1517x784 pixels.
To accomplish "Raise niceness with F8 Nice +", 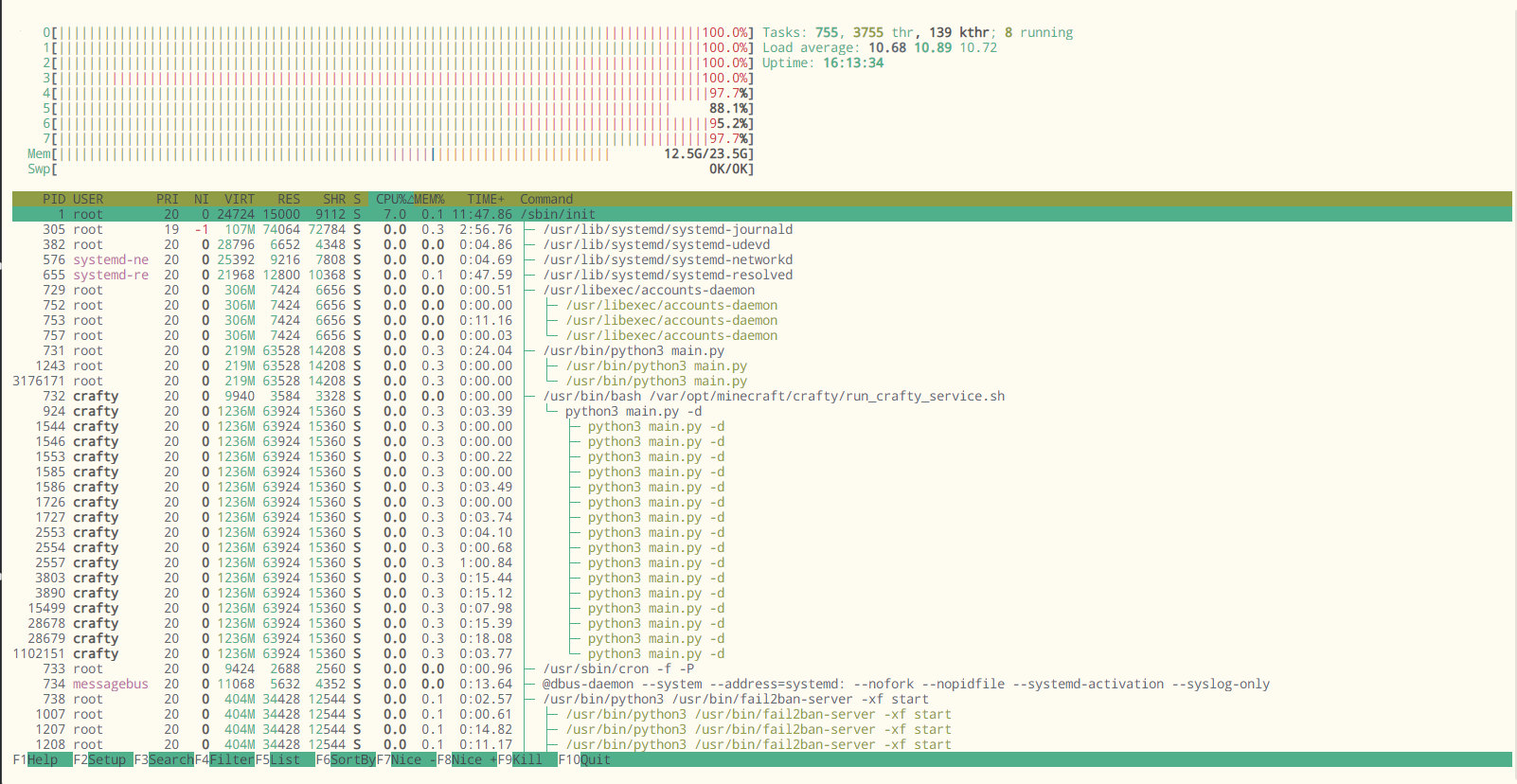I will pyautogui.click(x=467, y=759).
